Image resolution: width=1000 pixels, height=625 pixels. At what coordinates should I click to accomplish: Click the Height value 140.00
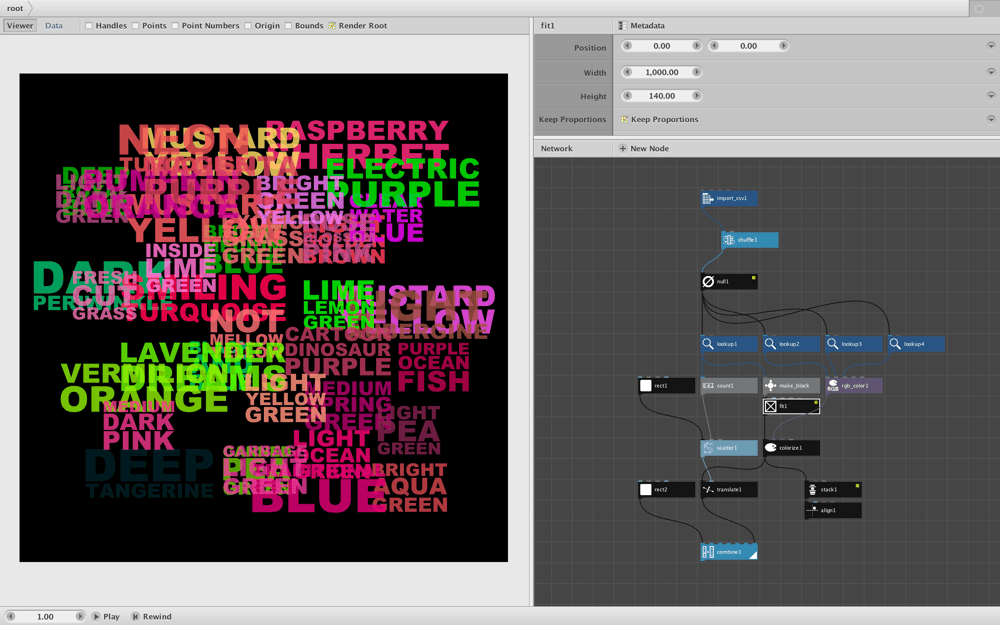[662, 96]
